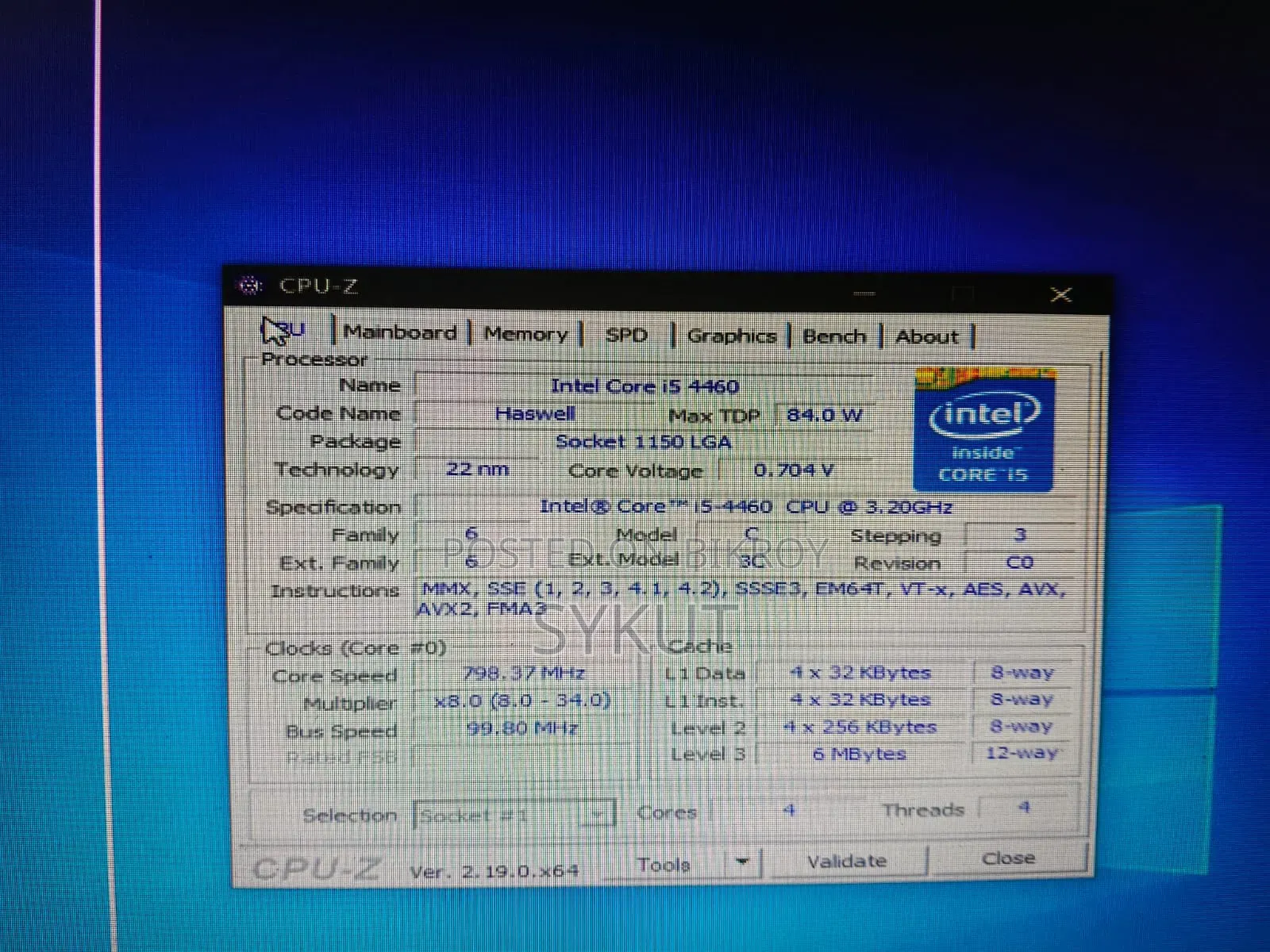The image size is (1270, 952).
Task: Select the Instructions list text
Action: coord(742,599)
